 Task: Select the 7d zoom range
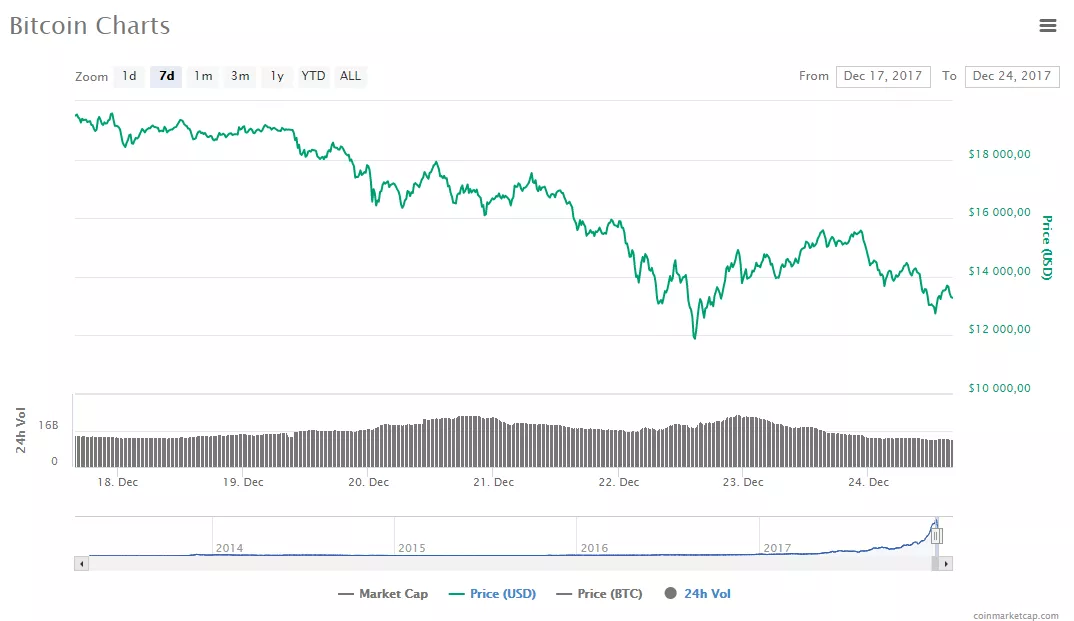[166, 76]
